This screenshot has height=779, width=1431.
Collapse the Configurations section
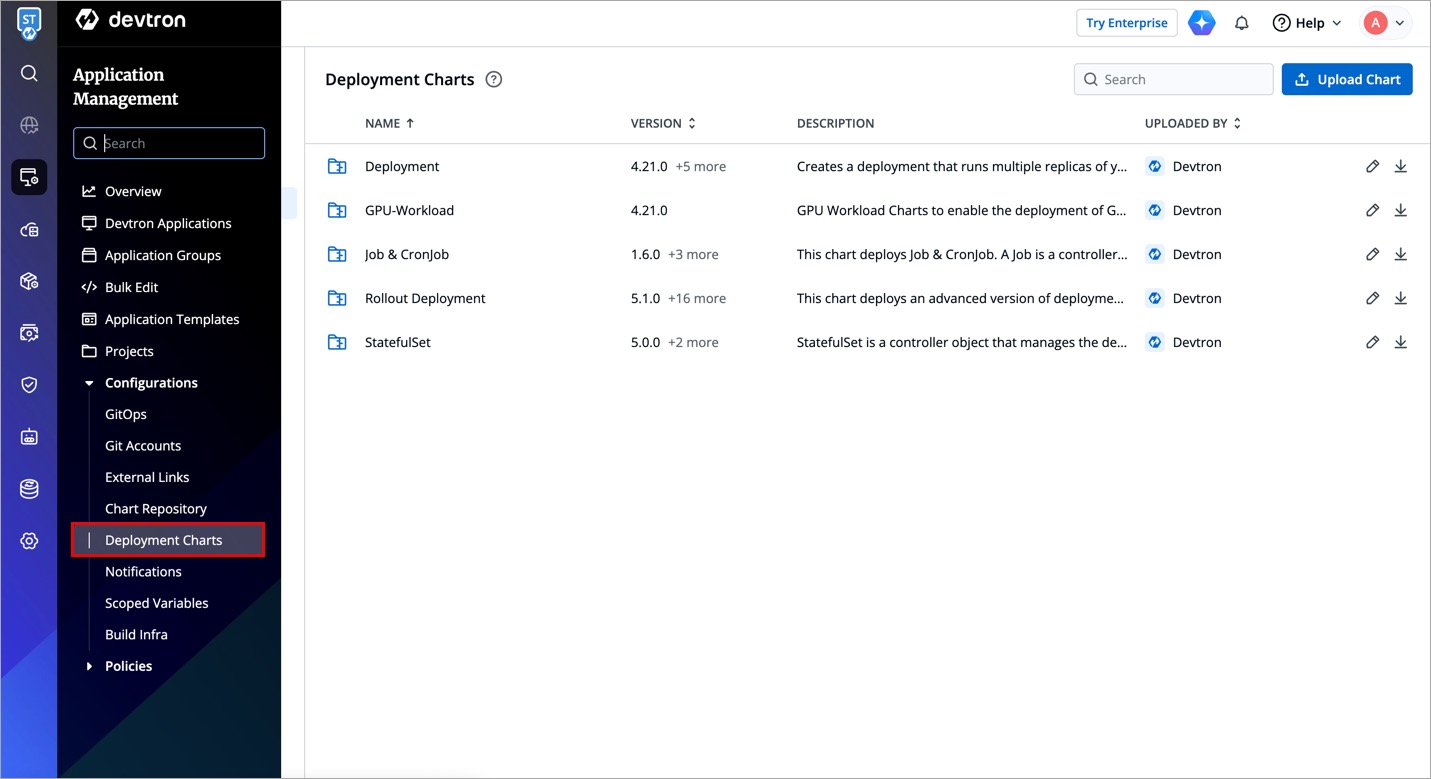89,383
